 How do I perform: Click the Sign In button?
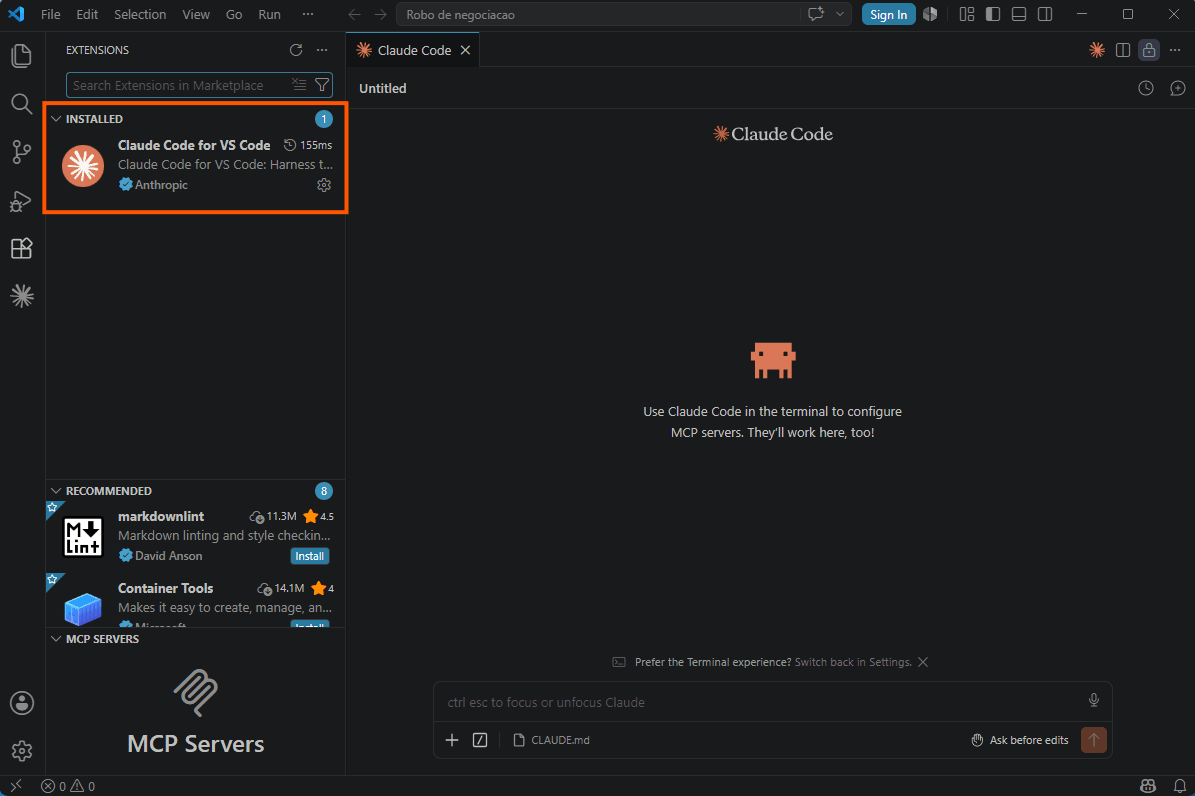point(889,14)
